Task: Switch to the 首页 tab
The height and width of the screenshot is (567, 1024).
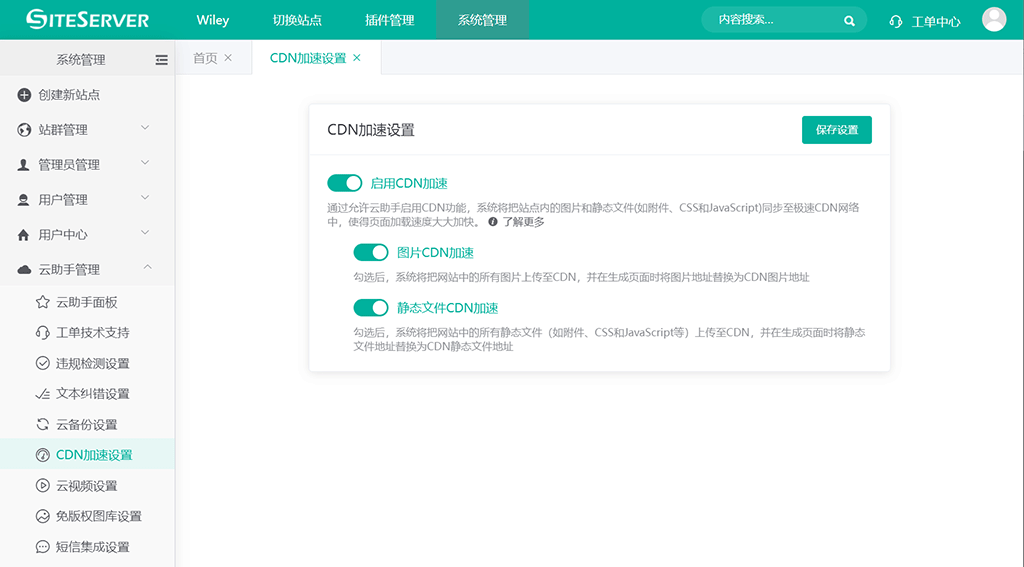Action: (x=205, y=58)
